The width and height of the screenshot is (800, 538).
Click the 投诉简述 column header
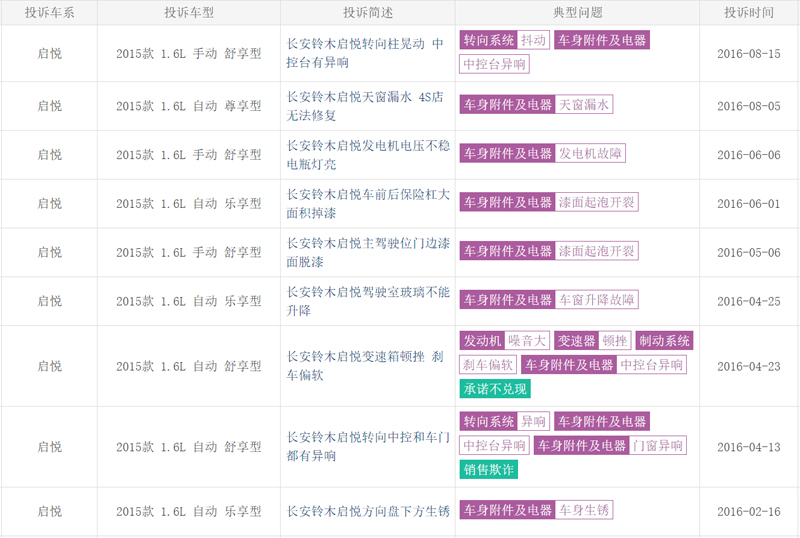click(x=368, y=12)
